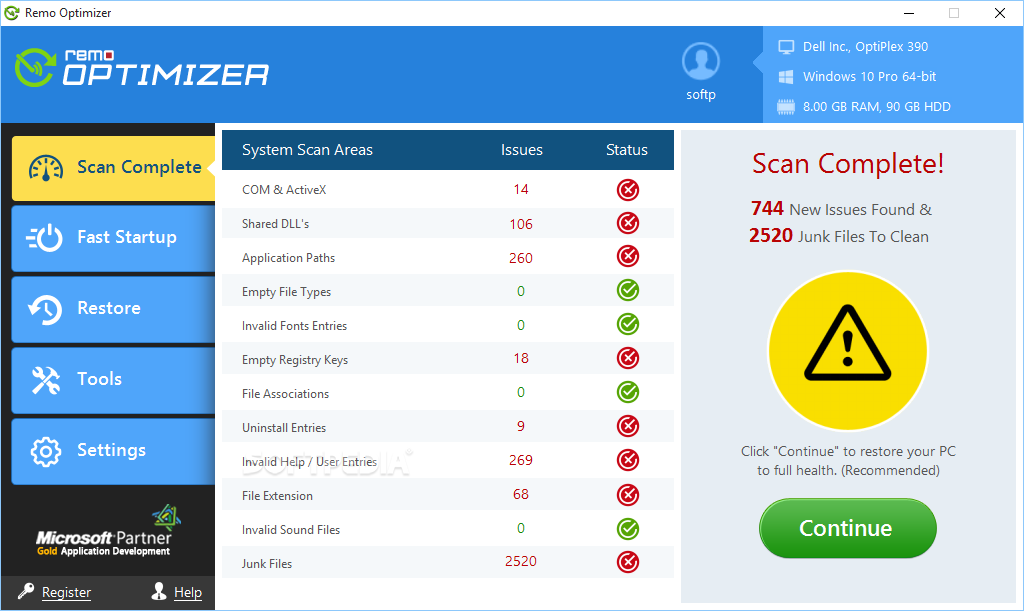
Task: Click the red status icon for Uninstall Entries
Action: 628,426
